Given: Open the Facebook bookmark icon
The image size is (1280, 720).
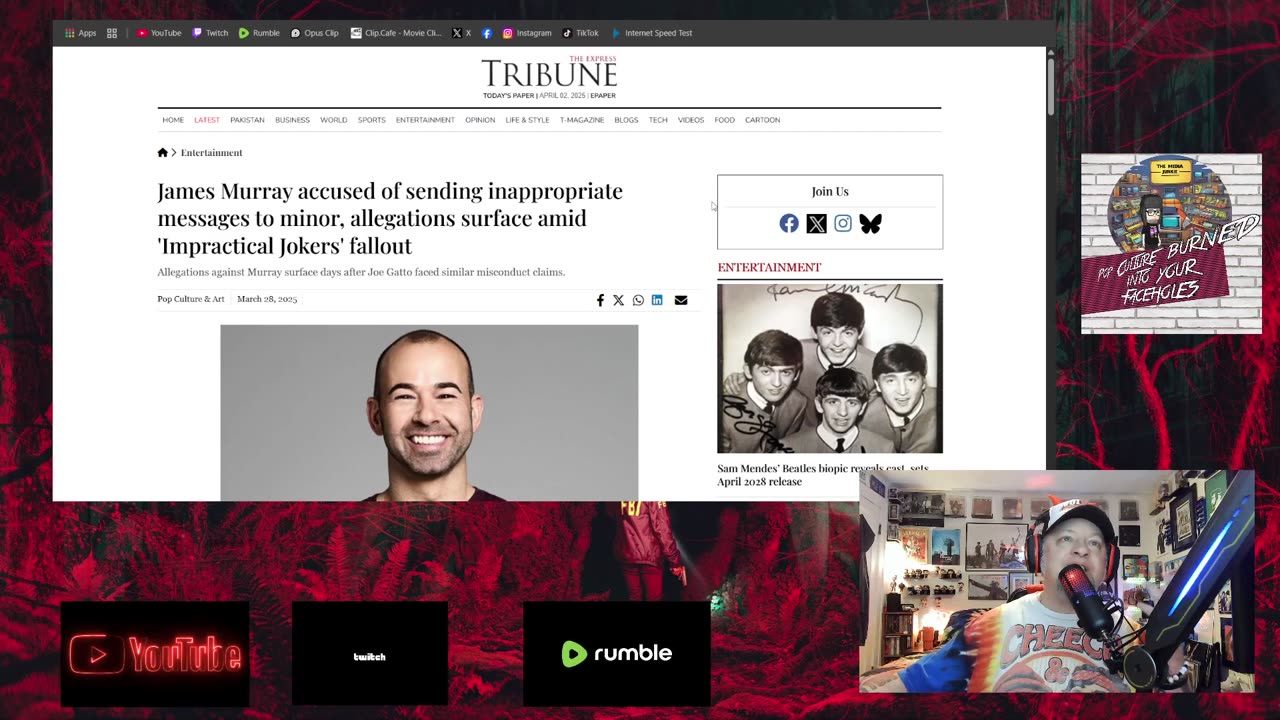Looking at the screenshot, I should point(487,33).
